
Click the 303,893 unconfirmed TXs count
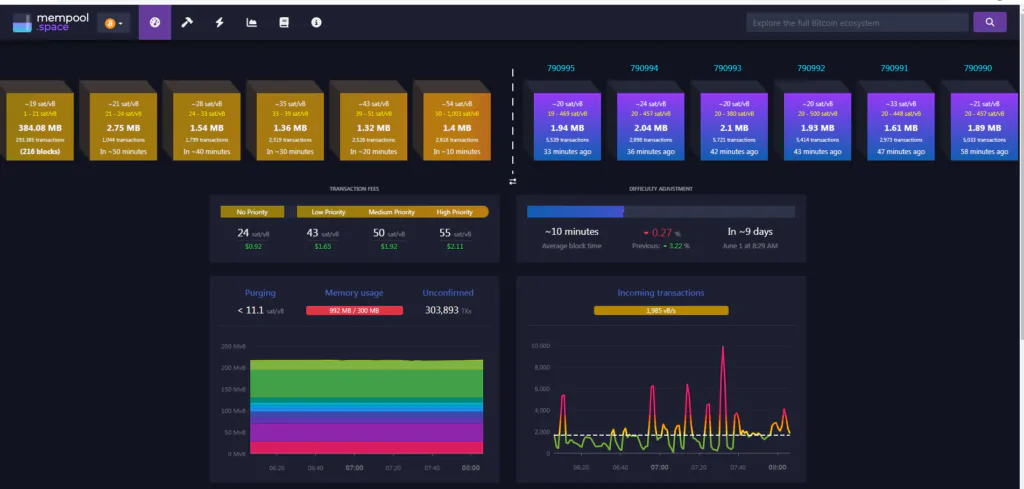click(x=448, y=311)
